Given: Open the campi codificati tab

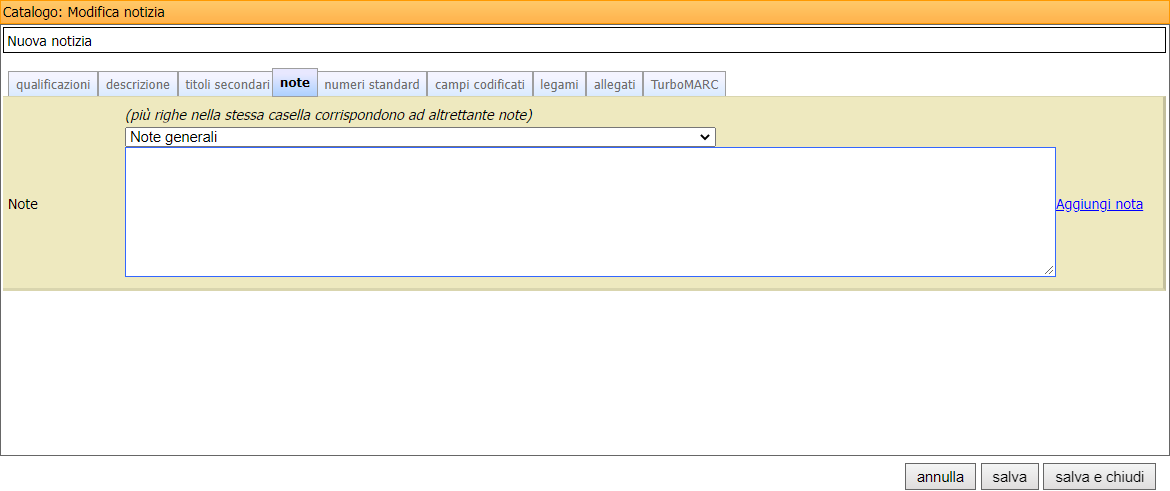Looking at the screenshot, I should 479,85.
